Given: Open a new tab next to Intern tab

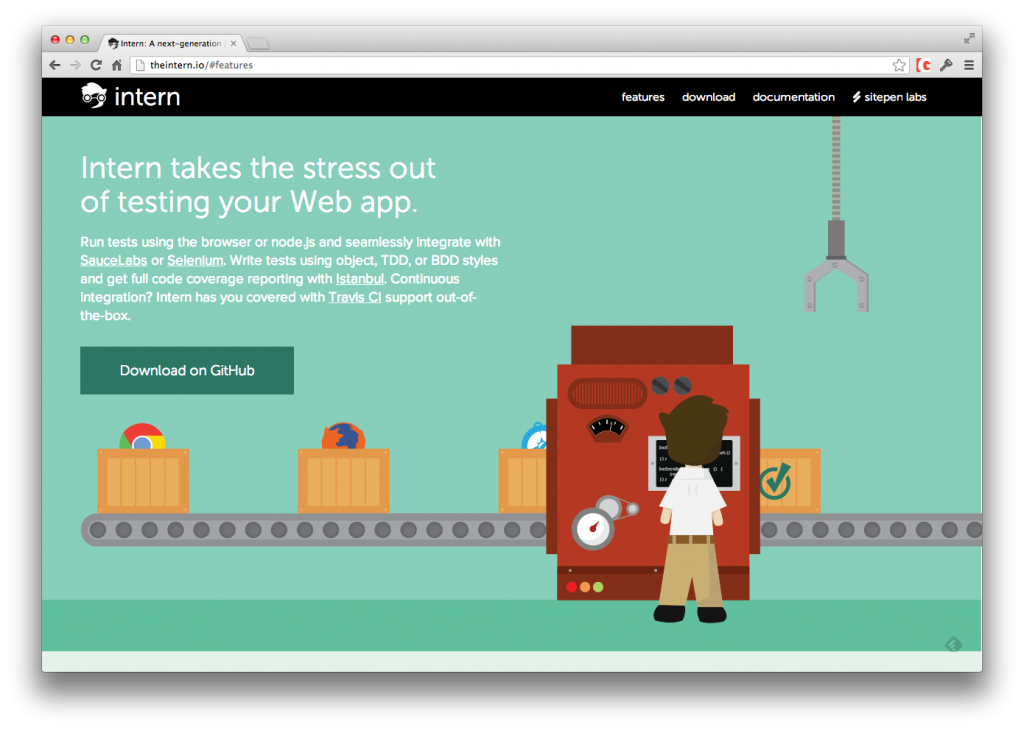Looking at the screenshot, I should 257,43.
